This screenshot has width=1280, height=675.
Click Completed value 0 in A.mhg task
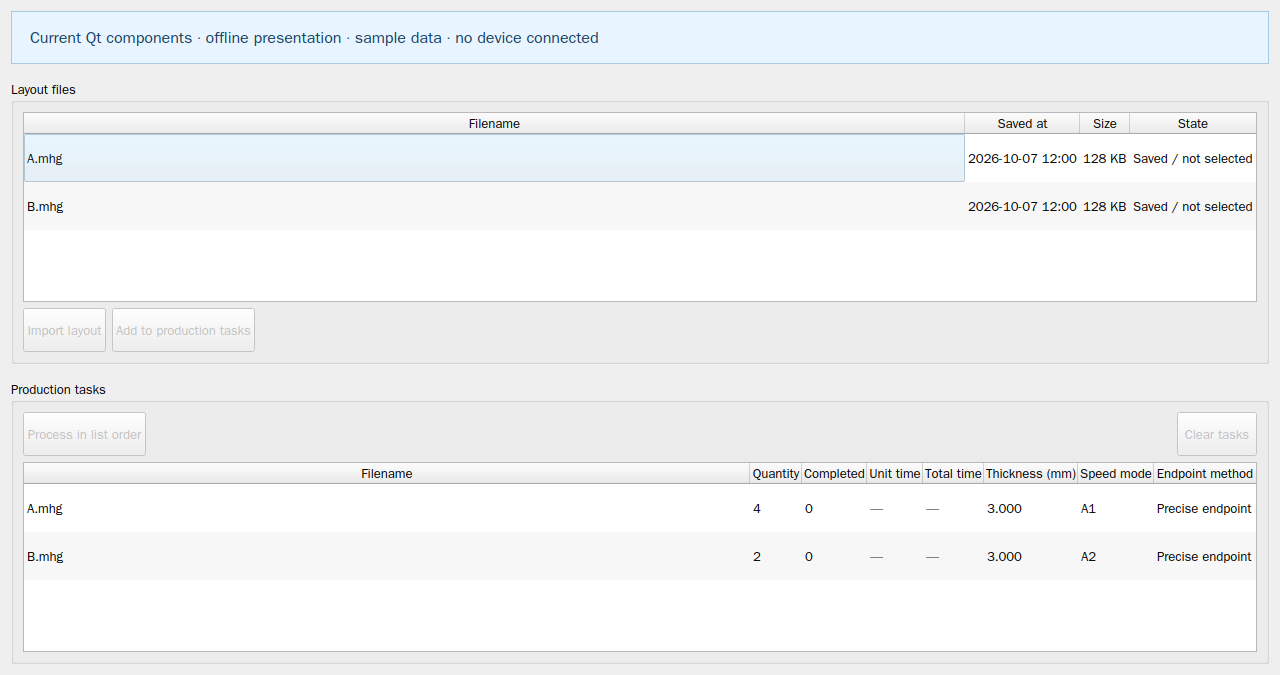[x=834, y=508]
